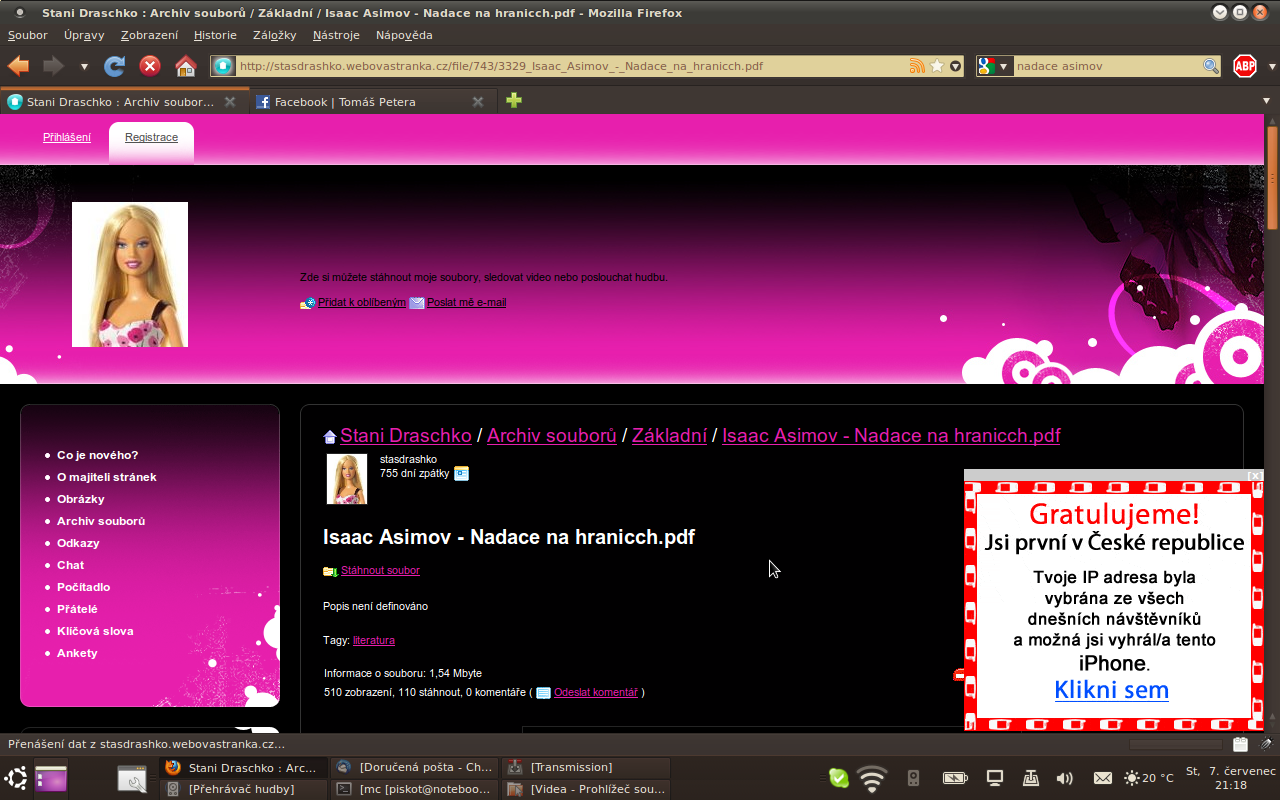Open the Úpravy menu
The image size is (1280, 800).
coord(84,35)
